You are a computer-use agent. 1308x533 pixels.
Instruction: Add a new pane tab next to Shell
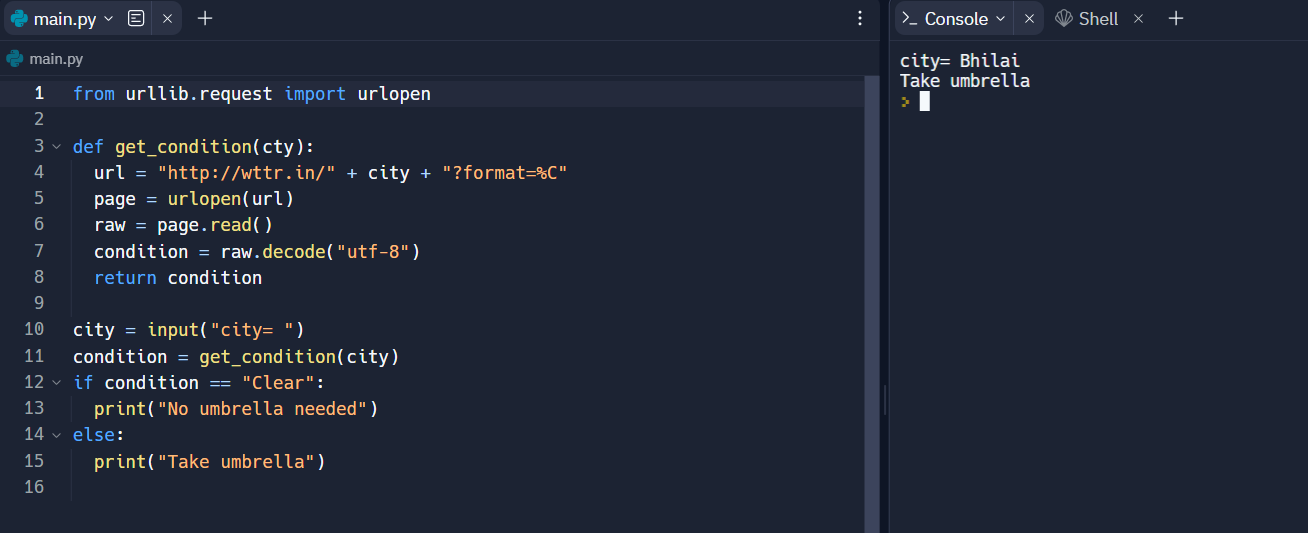pos(1176,18)
